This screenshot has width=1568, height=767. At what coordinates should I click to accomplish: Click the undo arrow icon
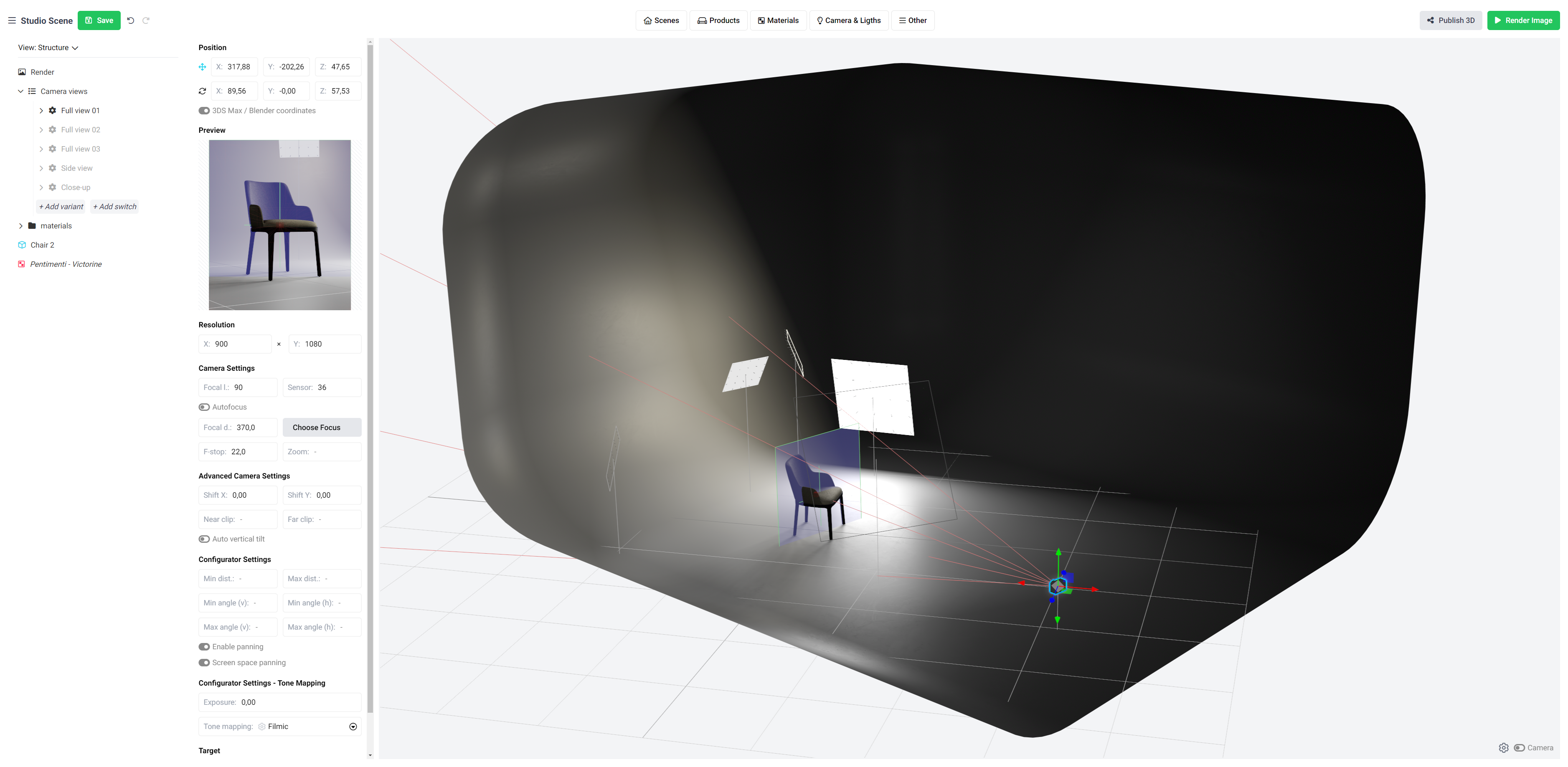[130, 20]
